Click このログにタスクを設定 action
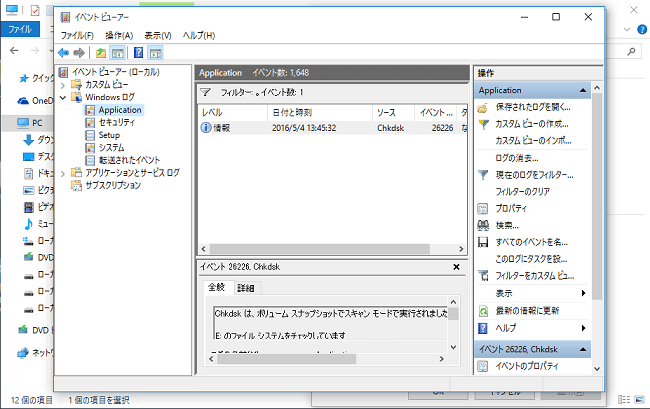Viewport: 650px width, 409px height. pos(531,259)
